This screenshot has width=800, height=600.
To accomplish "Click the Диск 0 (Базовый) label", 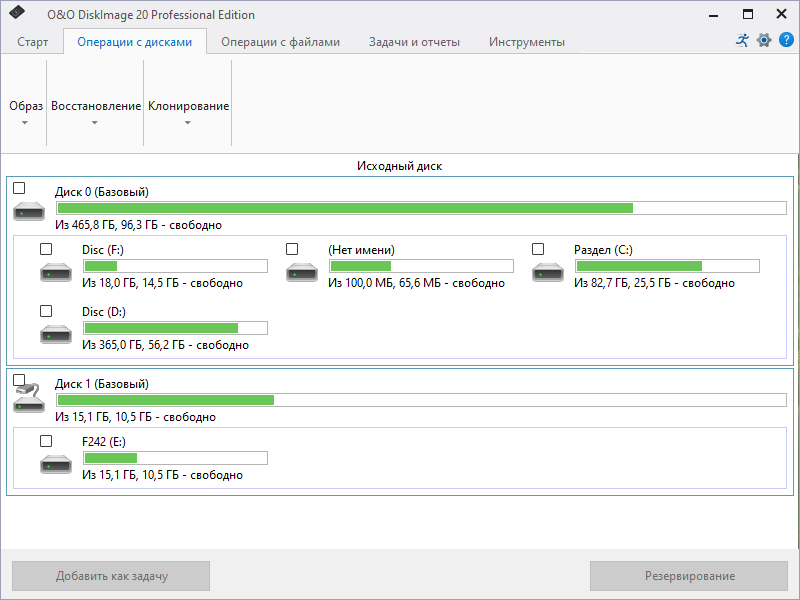I will point(102,192).
